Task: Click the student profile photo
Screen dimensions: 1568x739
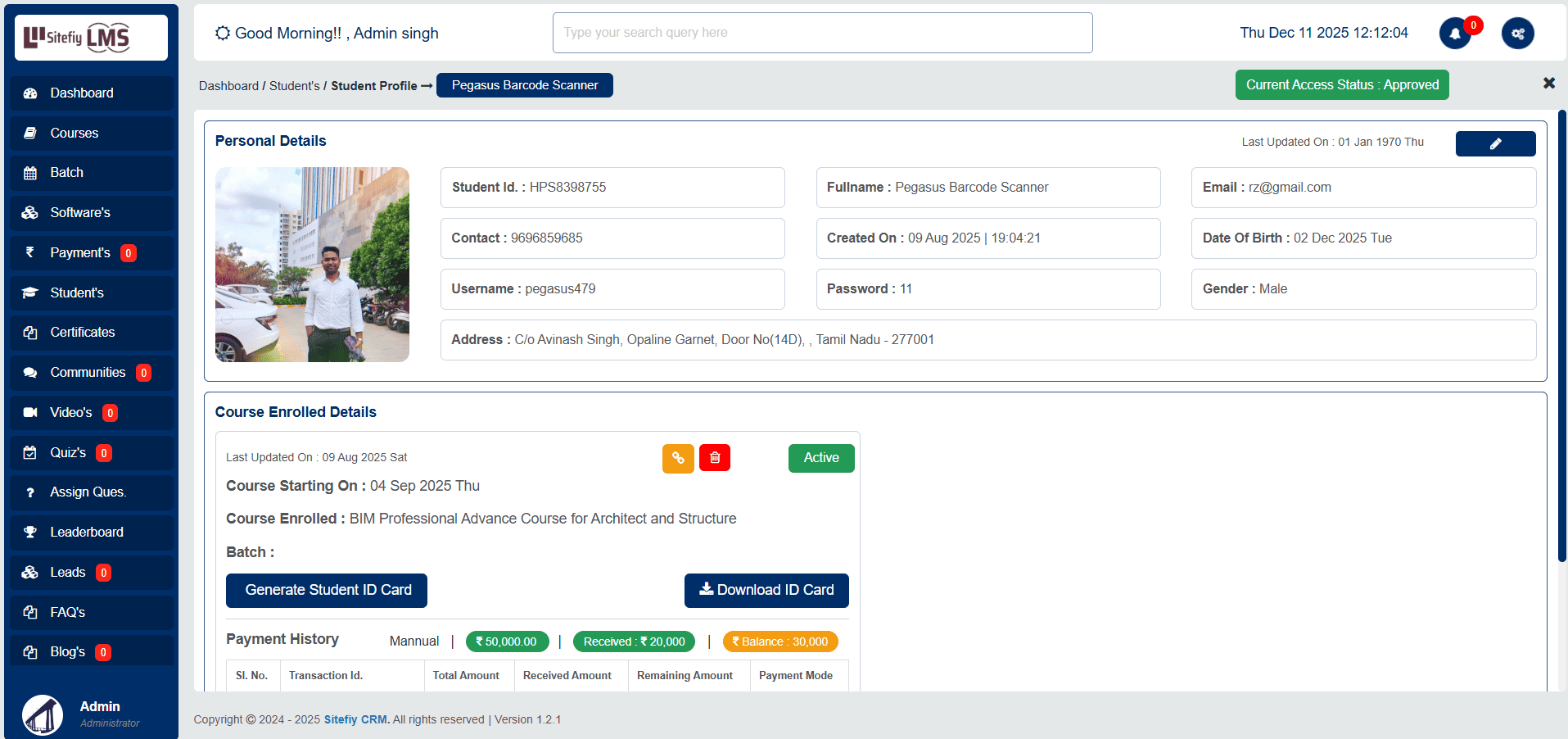Action: click(312, 265)
